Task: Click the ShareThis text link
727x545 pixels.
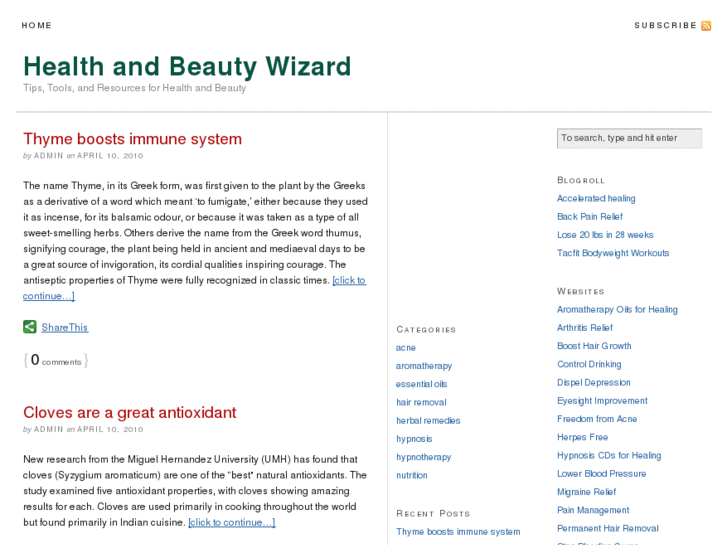Action: [x=65, y=327]
